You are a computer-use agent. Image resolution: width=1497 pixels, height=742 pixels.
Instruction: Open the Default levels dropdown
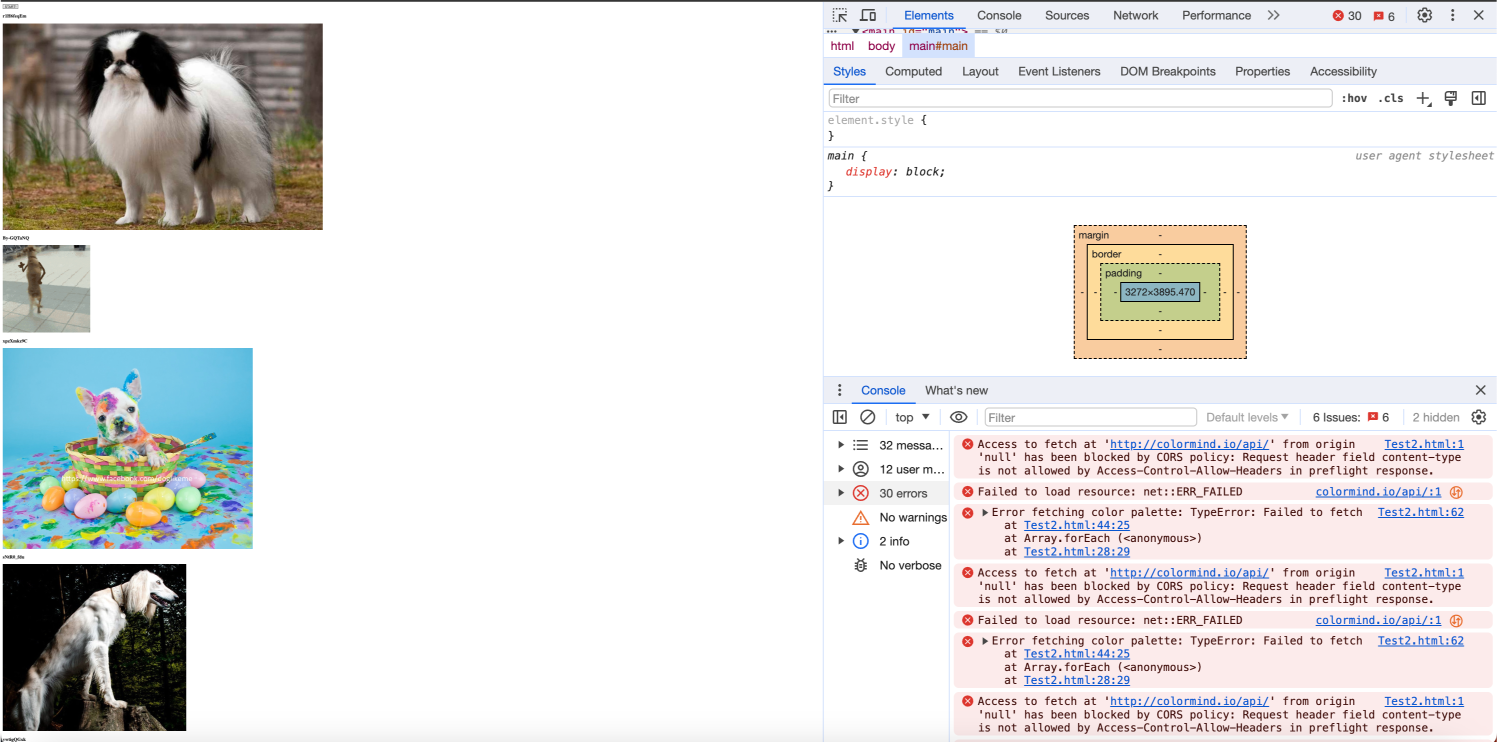(1247, 417)
